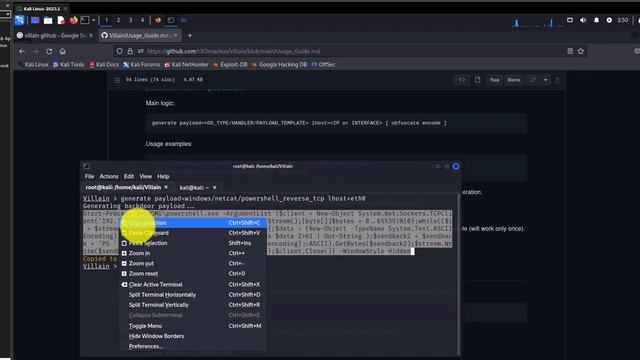Image resolution: width=640 pixels, height=360 pixels.
Task: Select Hide Window Borders in the context menu
Action: pos(192,336)
